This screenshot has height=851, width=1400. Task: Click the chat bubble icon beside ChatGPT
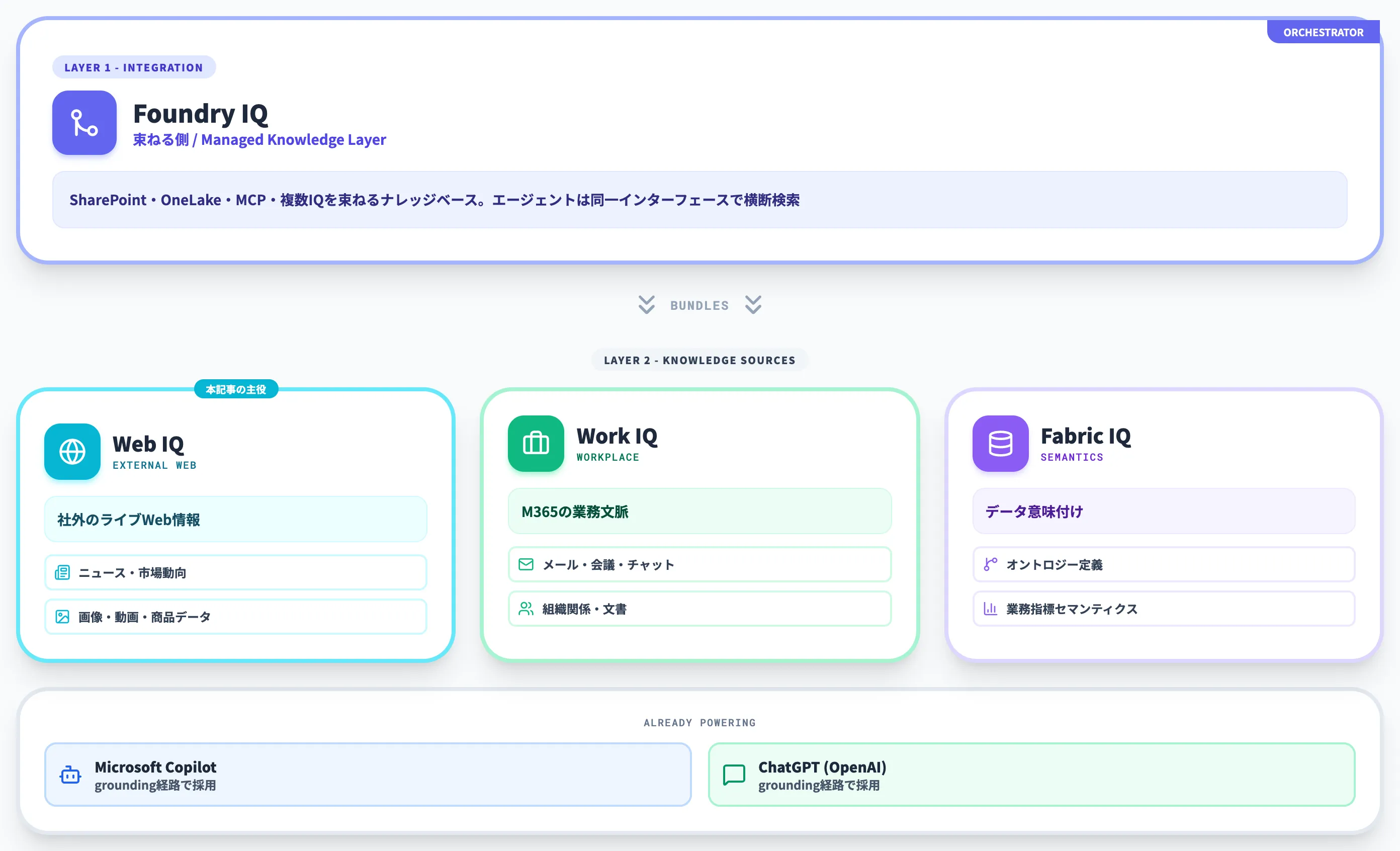(734, 775)
